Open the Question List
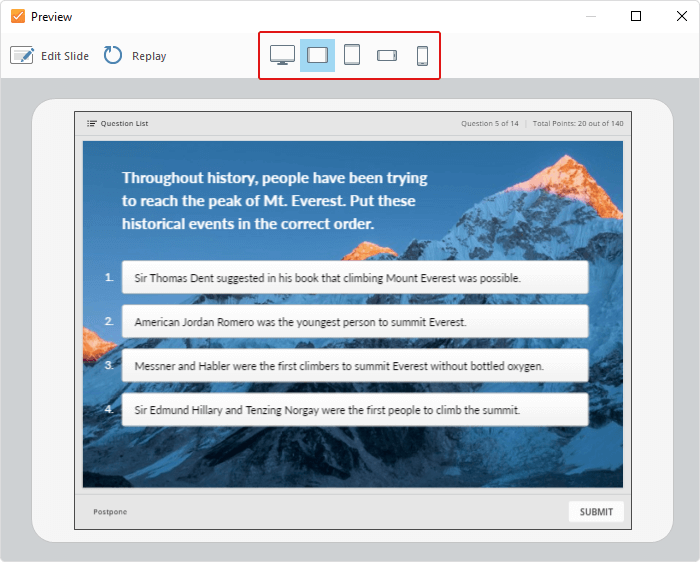This screenshot has width=700, height=562. 117,124
